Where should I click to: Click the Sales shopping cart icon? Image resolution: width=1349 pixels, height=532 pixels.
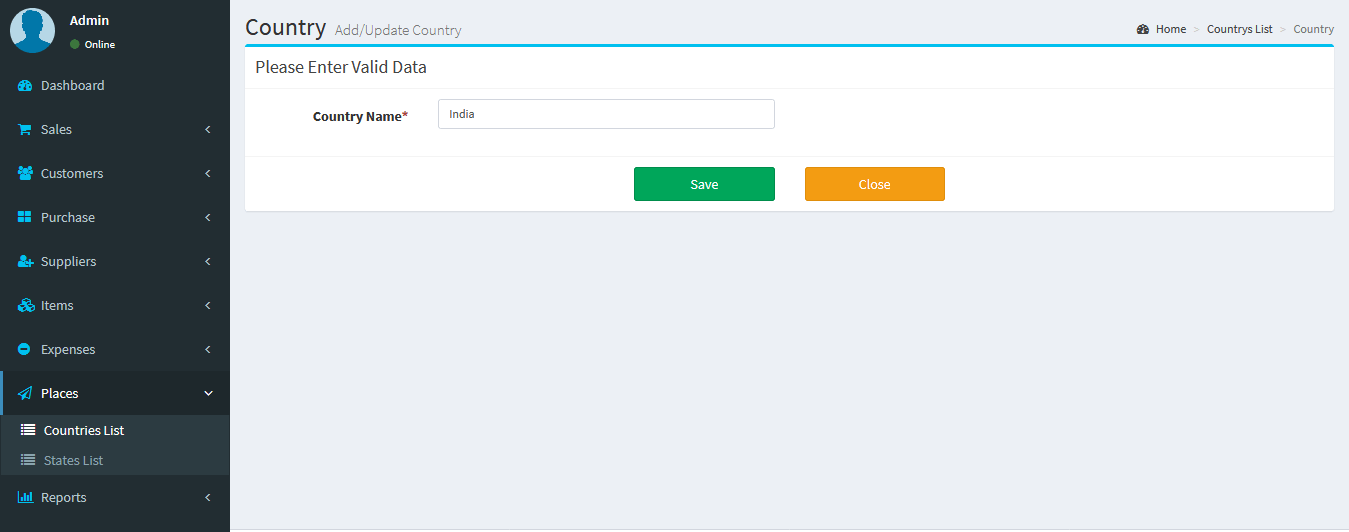25,130
